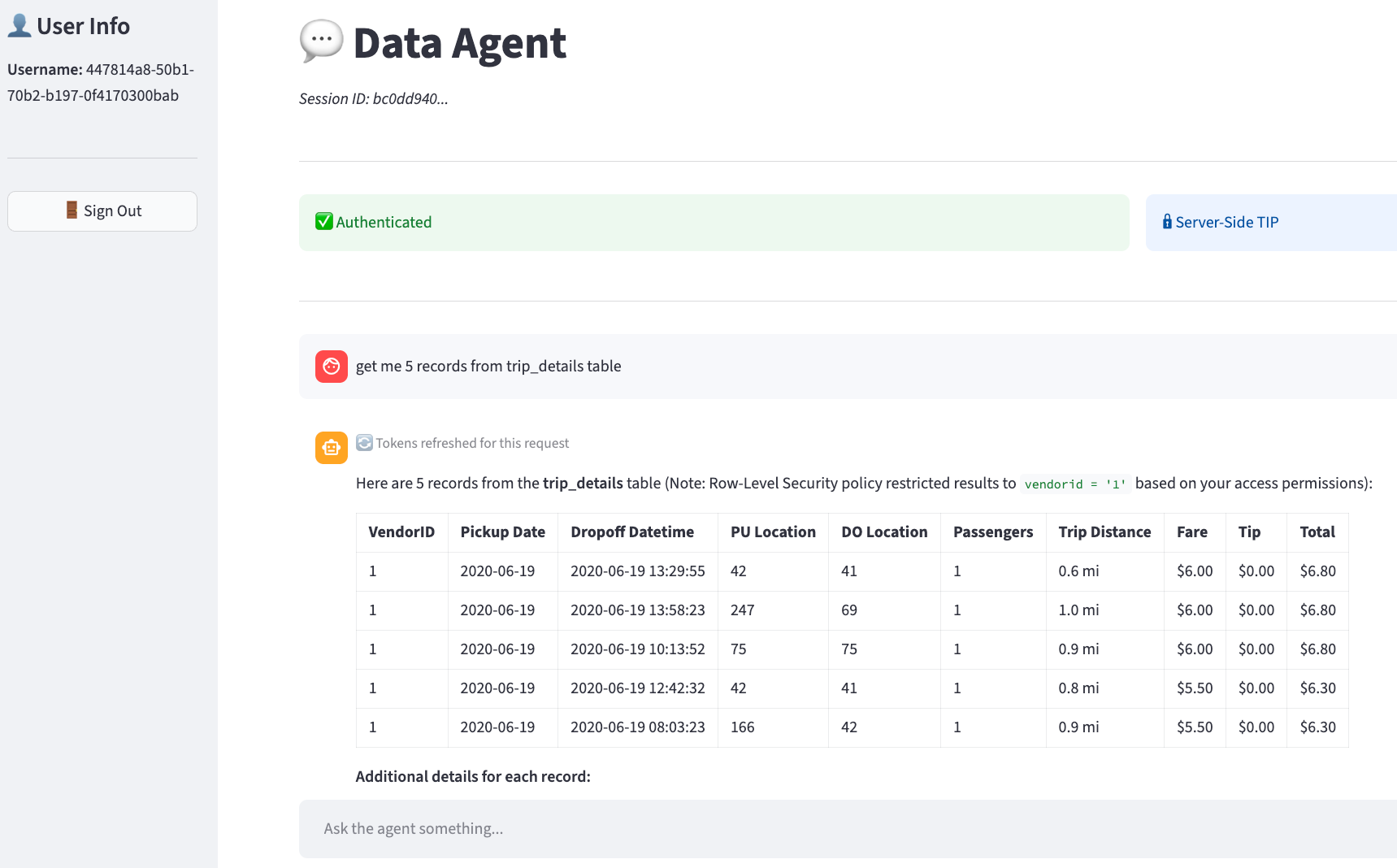Click the speech bubble icon beside Data Agent
The width and height of the screenshot is (1397, 868).
tap(321, 41)
